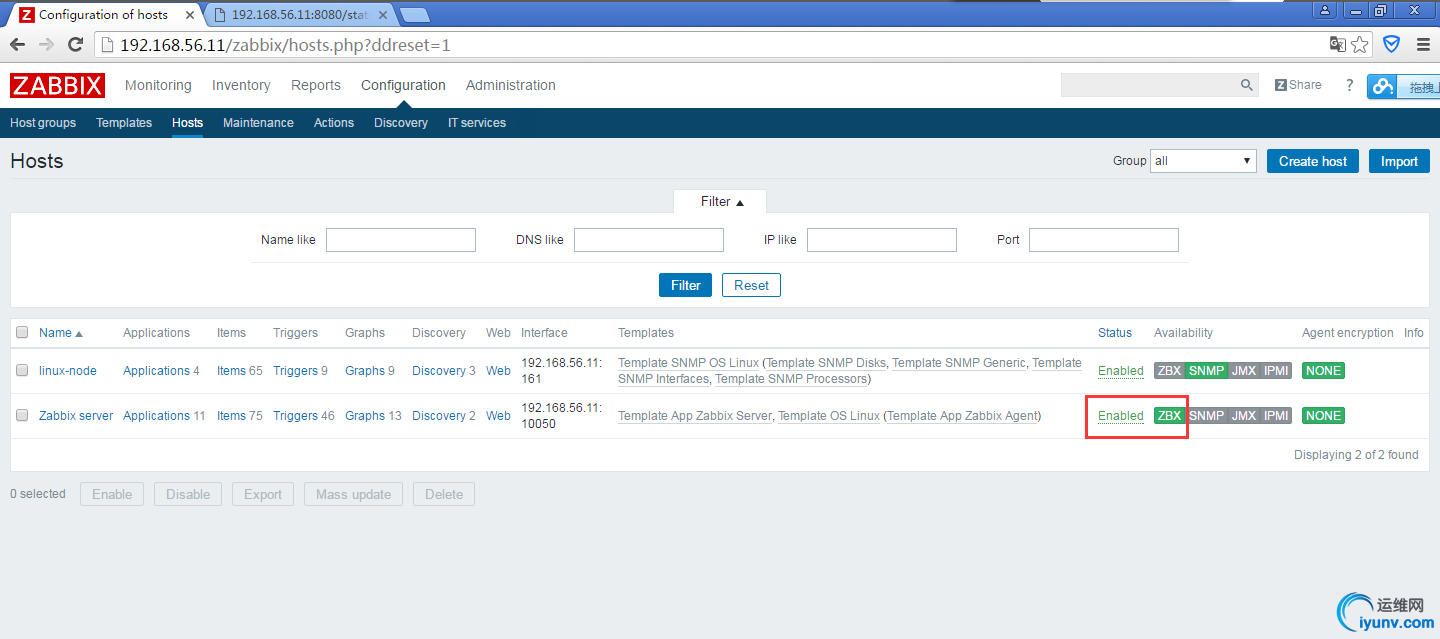This screenshot has height=639, width=1440.
Task: Click the browser forward arrow
Action: pos(46,45)
